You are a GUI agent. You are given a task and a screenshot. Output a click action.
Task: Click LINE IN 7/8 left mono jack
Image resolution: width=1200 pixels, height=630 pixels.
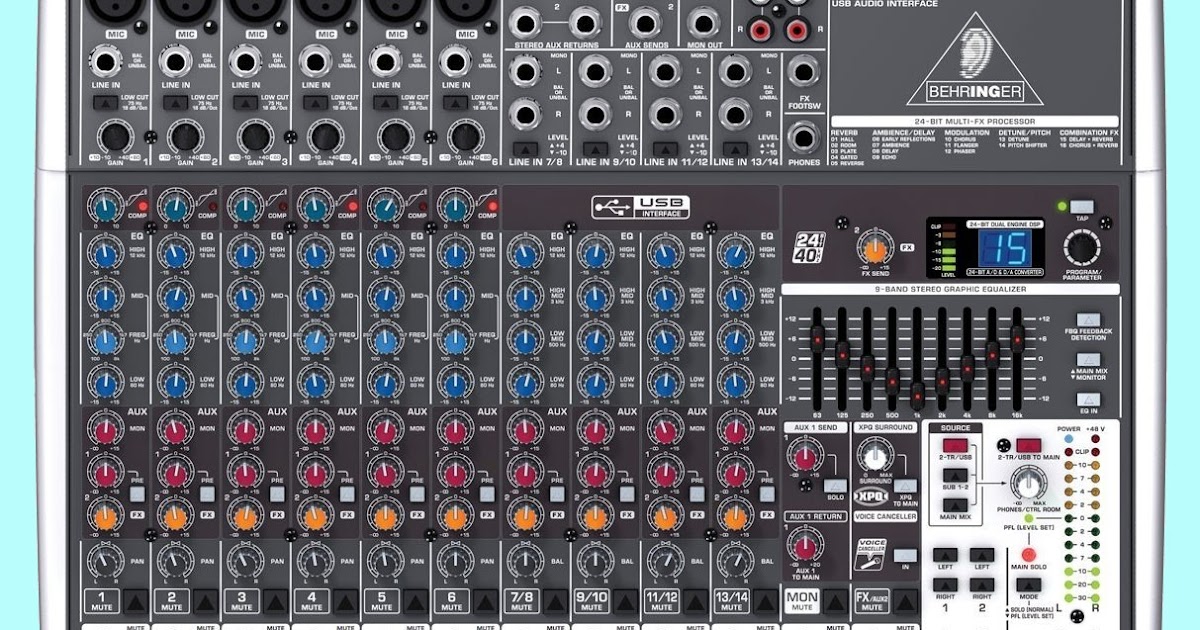pyautogui.click(x=524, y=71)
